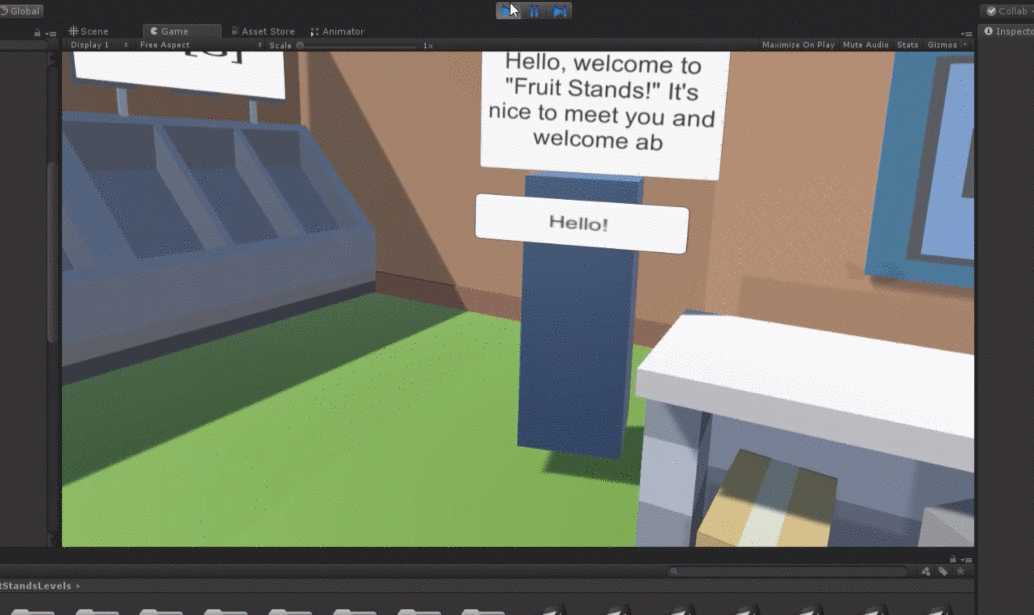Toggle Maximize On Play
Viewport: 1034px width, 615px height.
798,45
